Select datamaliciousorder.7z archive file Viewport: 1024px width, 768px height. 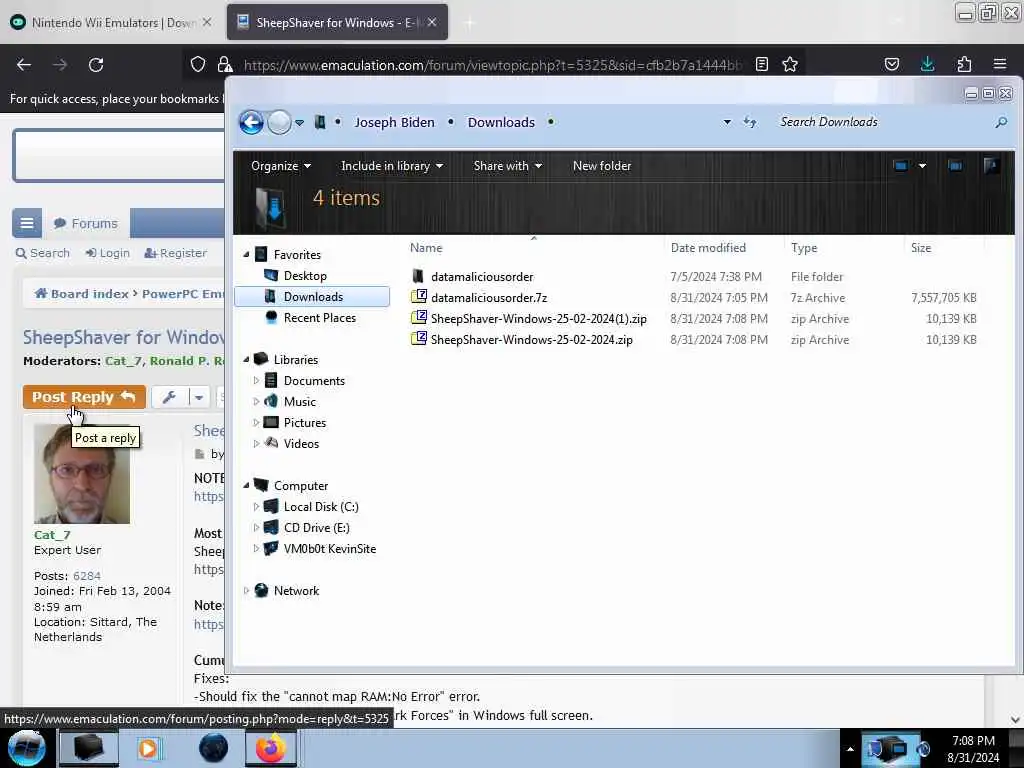click(x=488, y=297)
